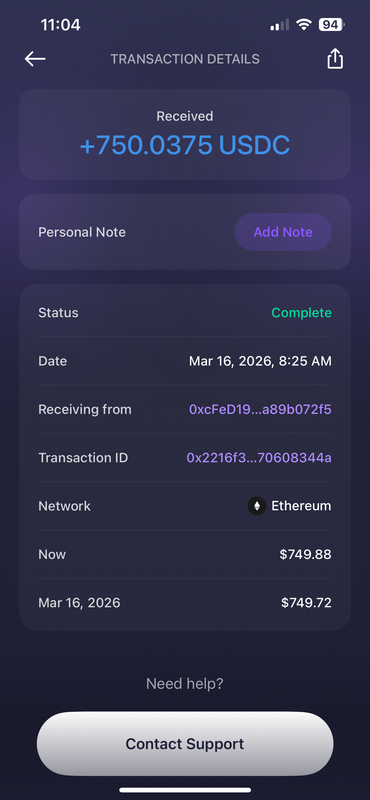This screenshot has height=800, width=370.
Task: Click the Add Note button
Action: coord(283,232)
